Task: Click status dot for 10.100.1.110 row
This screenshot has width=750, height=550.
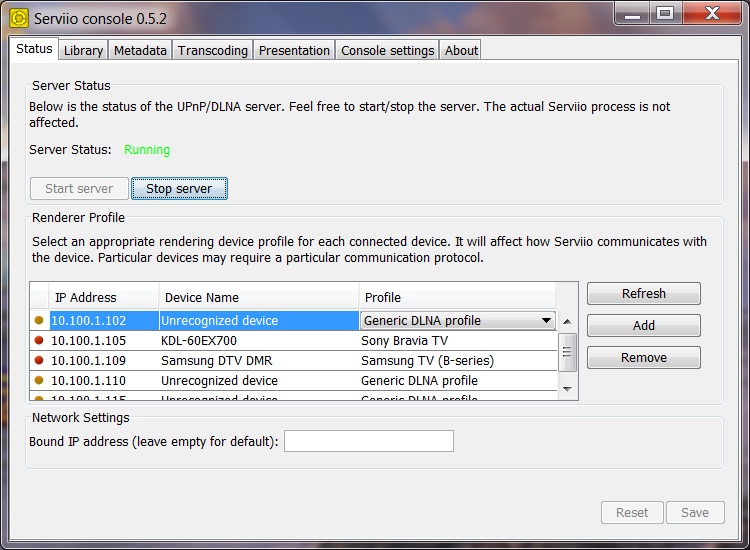Action: tap(39, 381)
